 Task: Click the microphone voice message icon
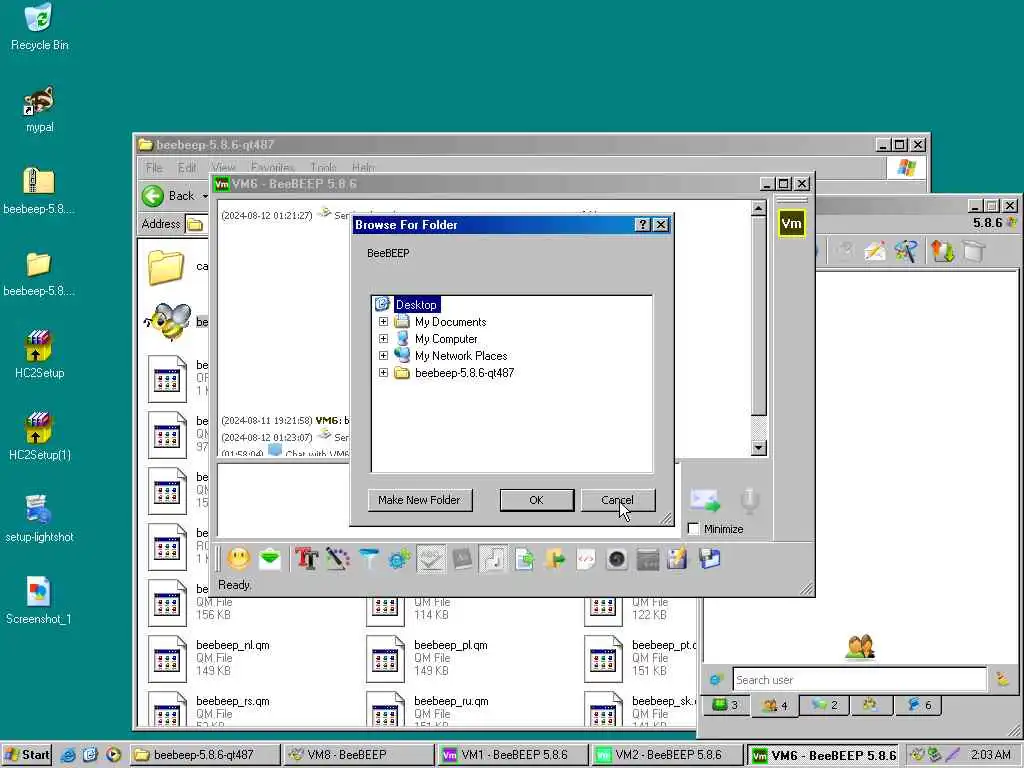pyautogui.click(x=749, y=500)
